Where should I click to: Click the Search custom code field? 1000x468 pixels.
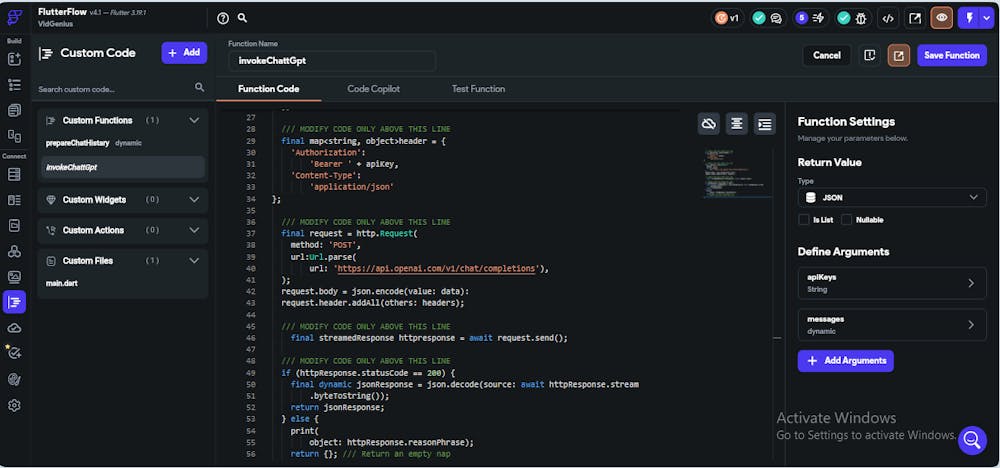pyautogui.click(x=115, y=89)
